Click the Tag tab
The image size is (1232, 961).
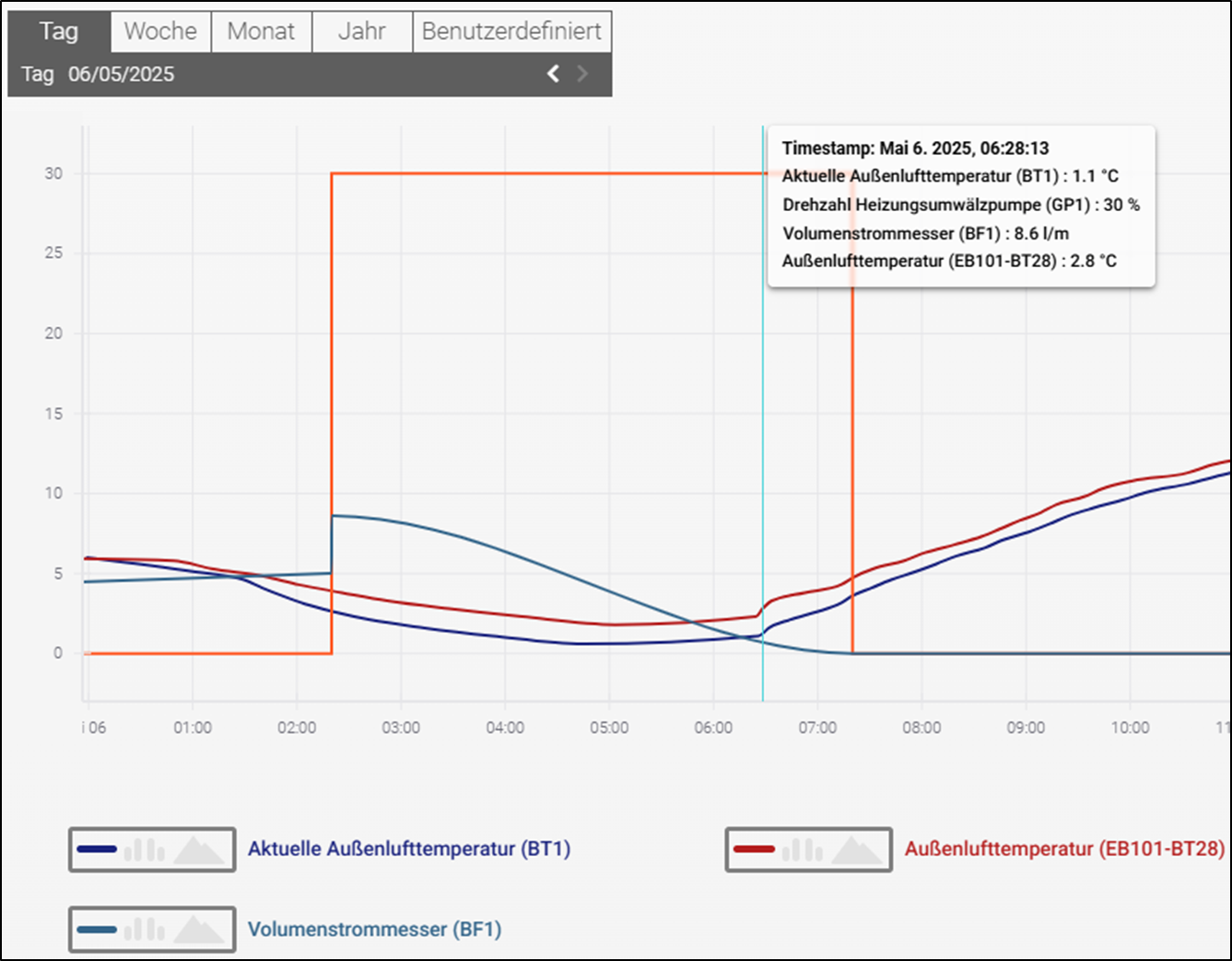[x=59, y=31]
